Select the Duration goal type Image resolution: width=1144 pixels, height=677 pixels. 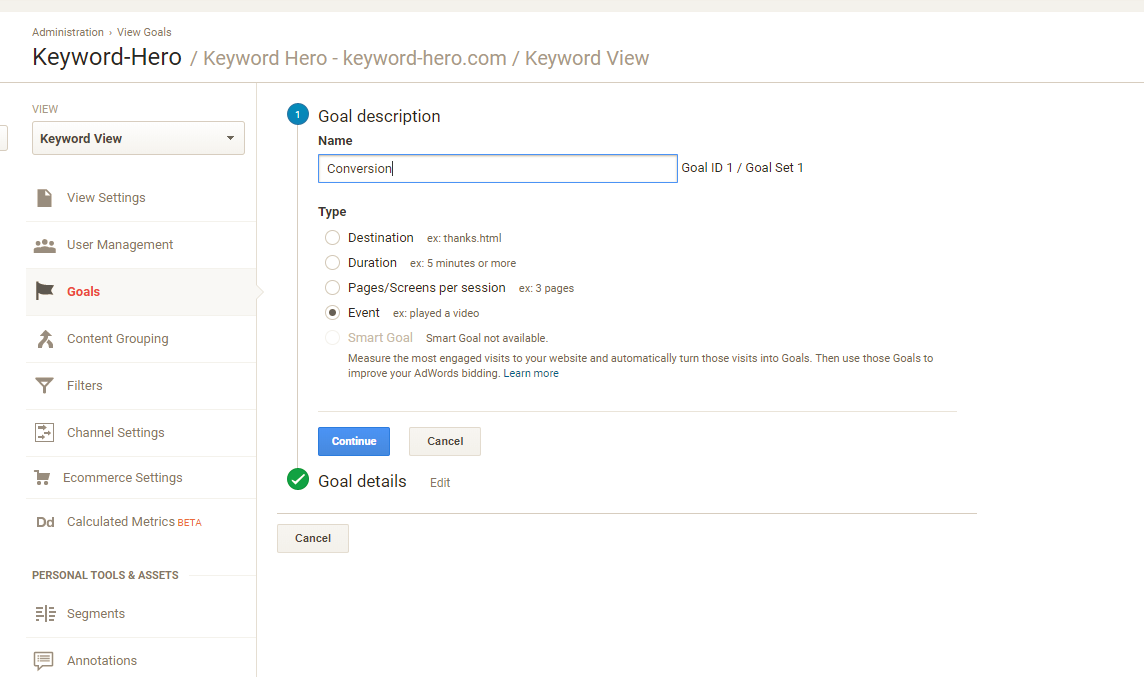(332, 263)
